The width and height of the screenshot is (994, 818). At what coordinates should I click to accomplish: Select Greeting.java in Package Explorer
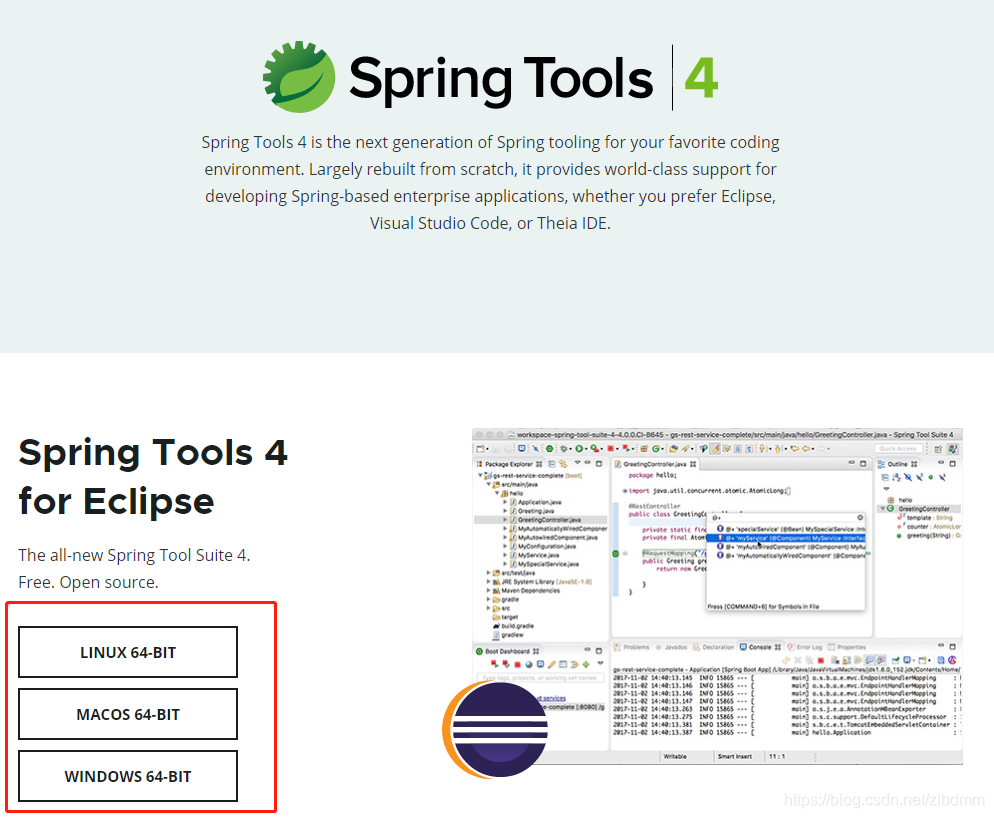coord(532,510)
